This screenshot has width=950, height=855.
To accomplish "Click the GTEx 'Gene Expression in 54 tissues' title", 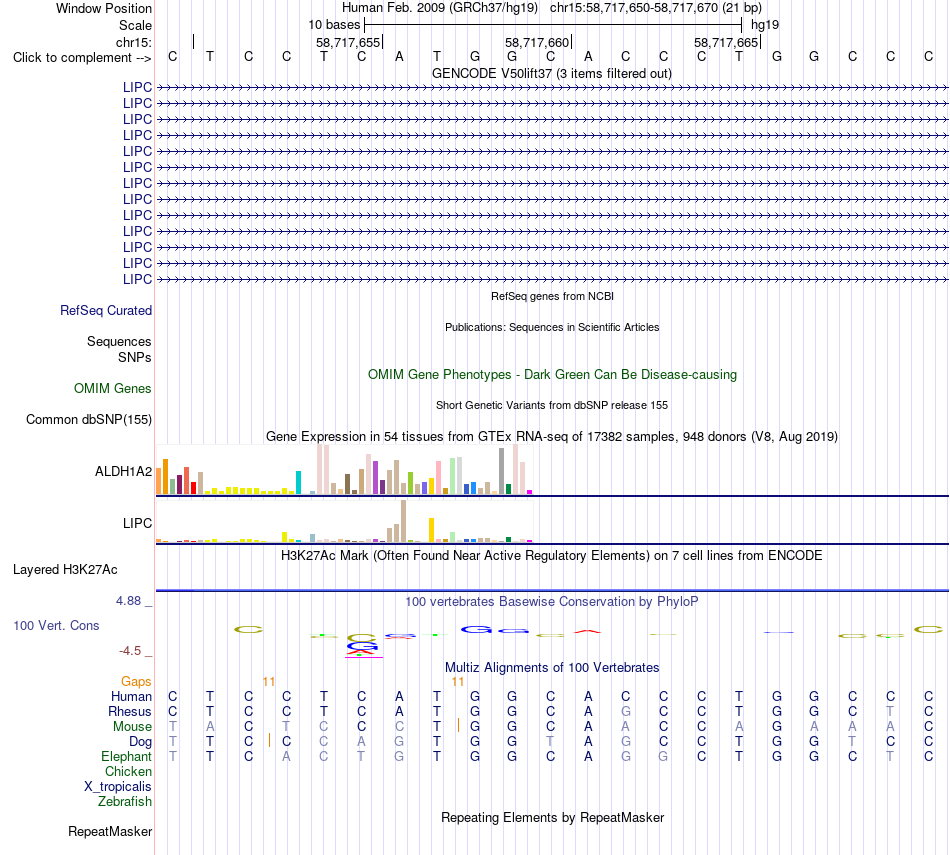I will pos(552,436).
